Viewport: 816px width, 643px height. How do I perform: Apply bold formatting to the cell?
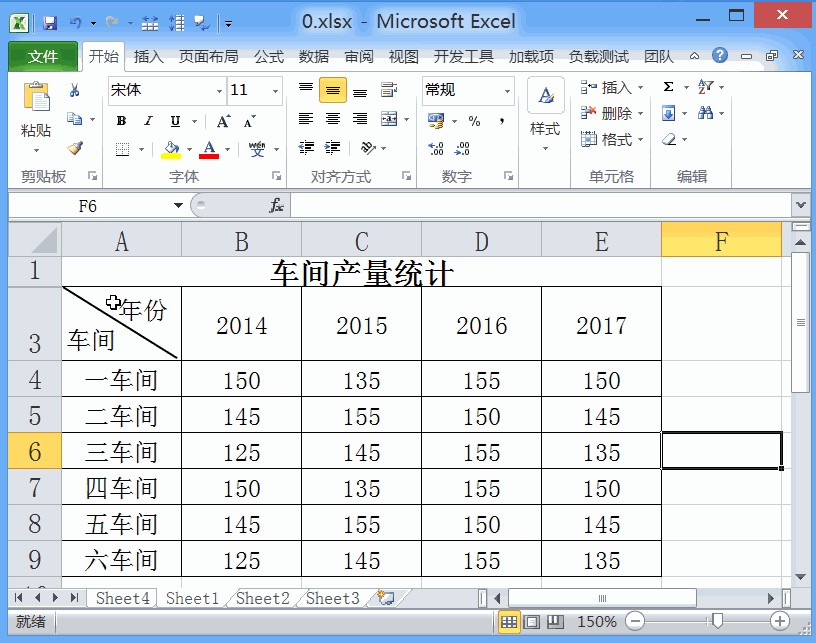120,122
